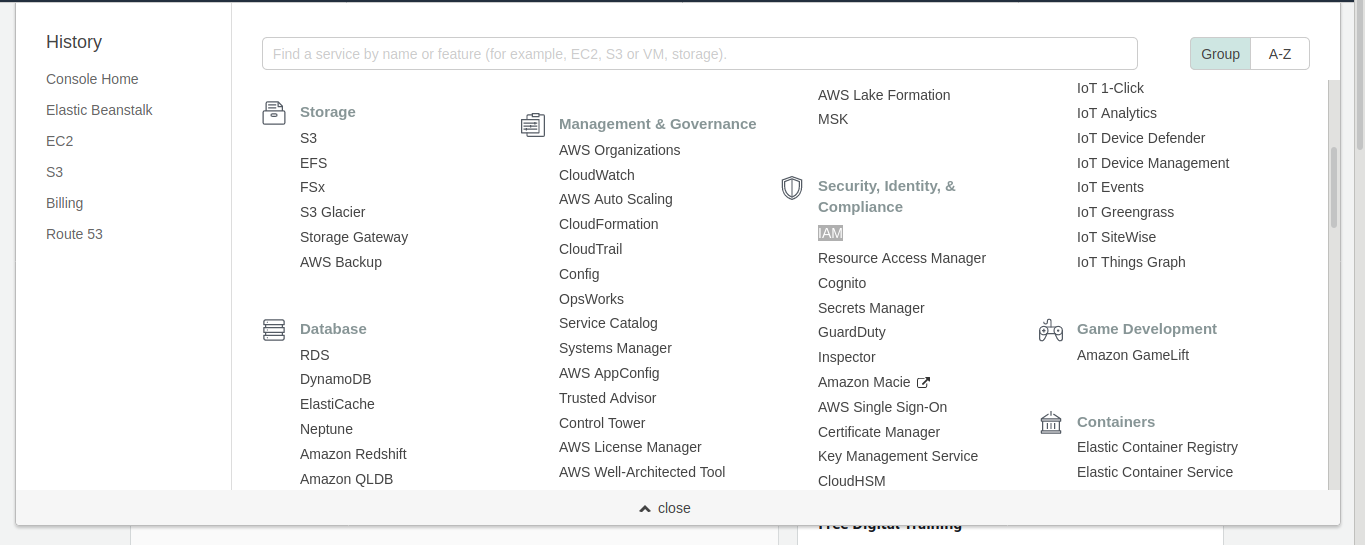Viewport: 1365px width, 545px height.
Task: Open AWS AppConfig
Action: 609,373
